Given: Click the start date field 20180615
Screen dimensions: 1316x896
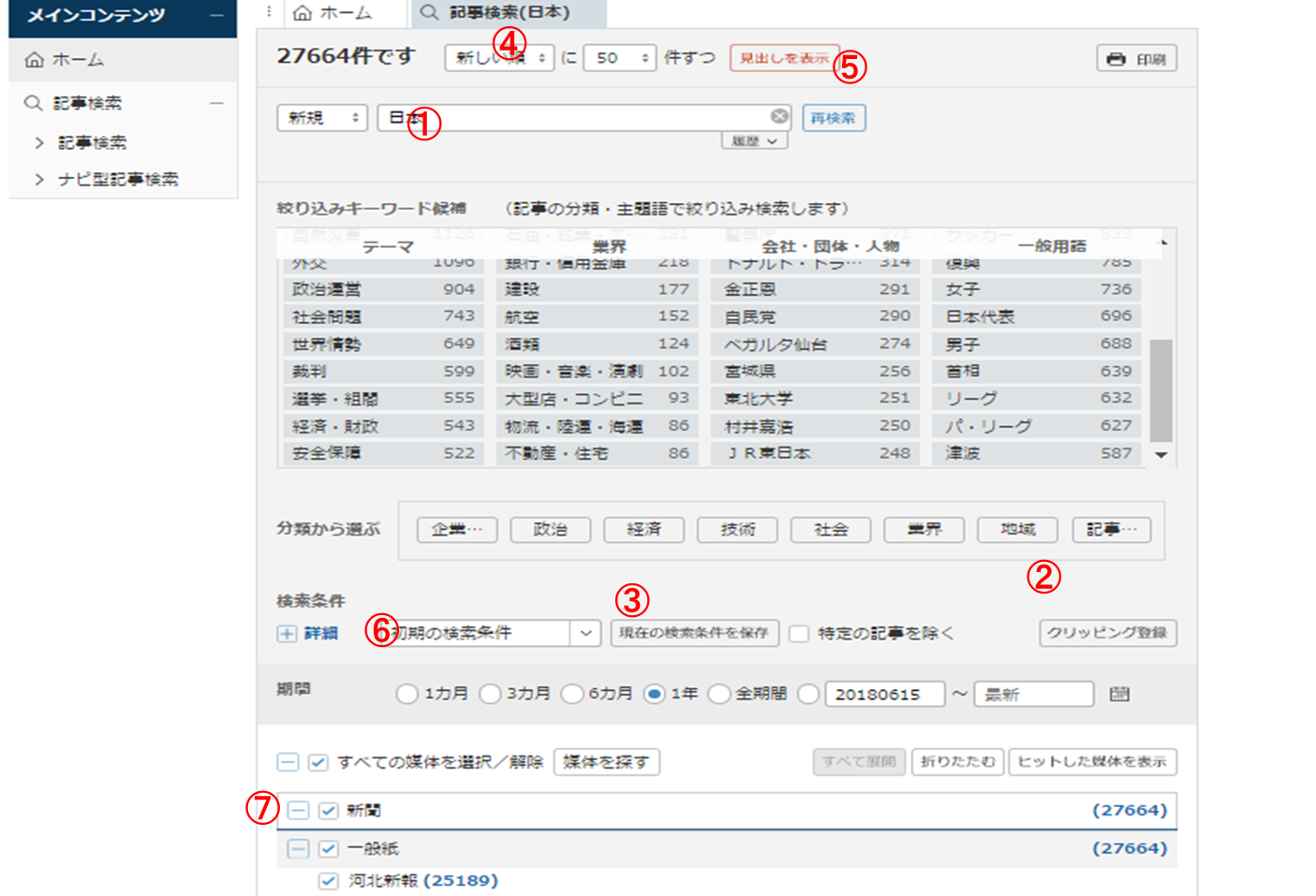Looking at the screenshot, I should click(883, 695).
